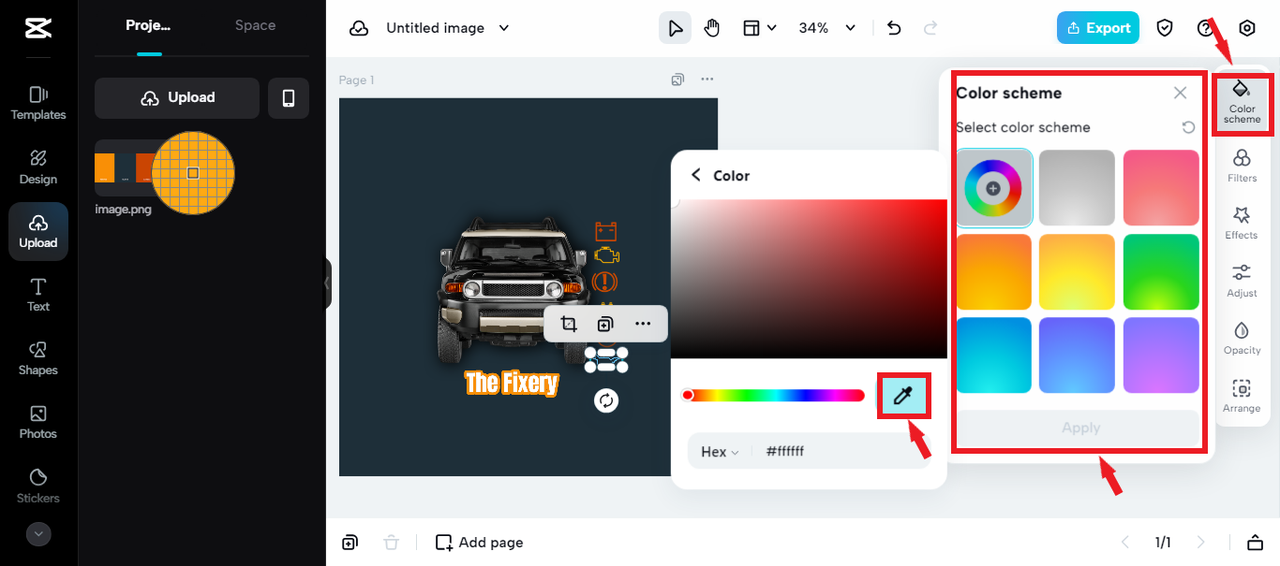Click the duplicate page icon above canvas
Image resolution: width=1280 pixels, height=566 pixels.
point(678,79)
